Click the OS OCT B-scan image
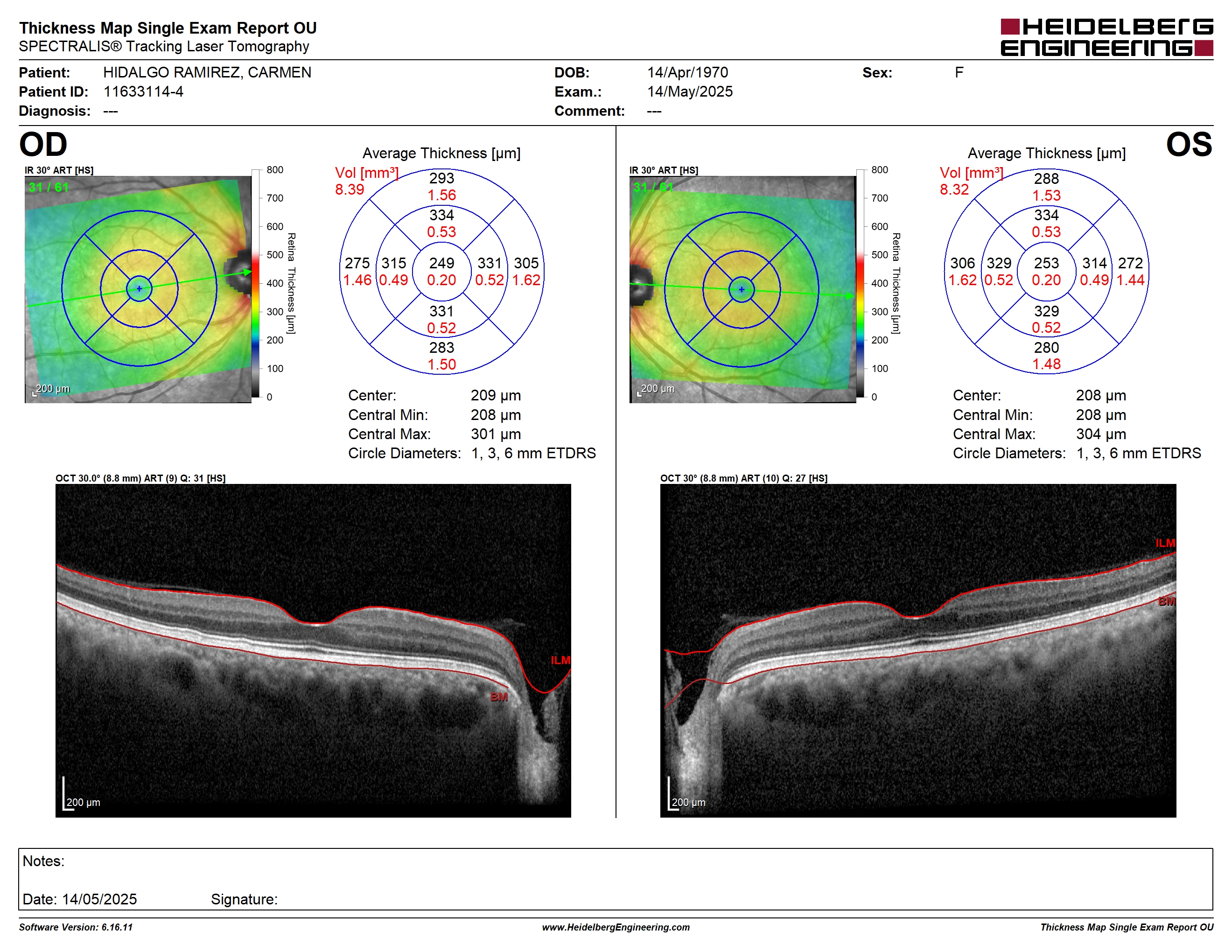Viewport: 1232px width, 952px height. pyautogui.click(x=918, y=650)
